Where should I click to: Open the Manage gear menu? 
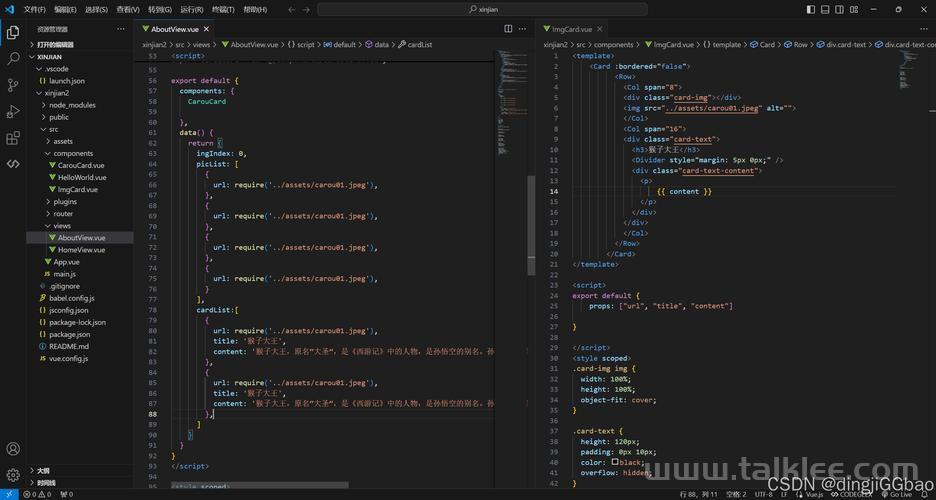click(x=13, y=475)
